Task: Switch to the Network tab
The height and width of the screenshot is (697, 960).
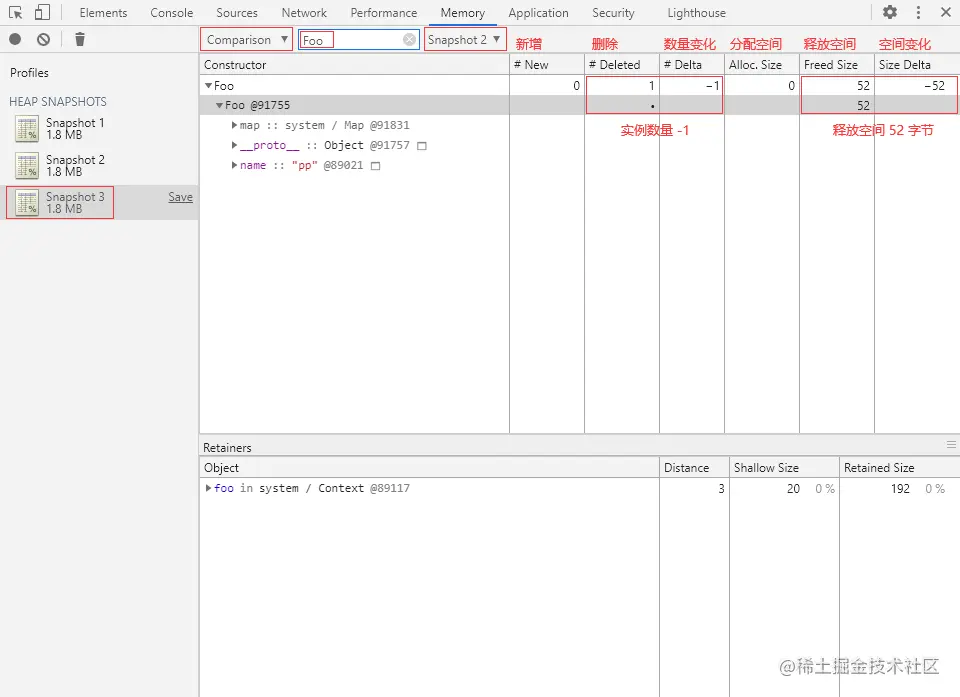Action: coord(304,13)
